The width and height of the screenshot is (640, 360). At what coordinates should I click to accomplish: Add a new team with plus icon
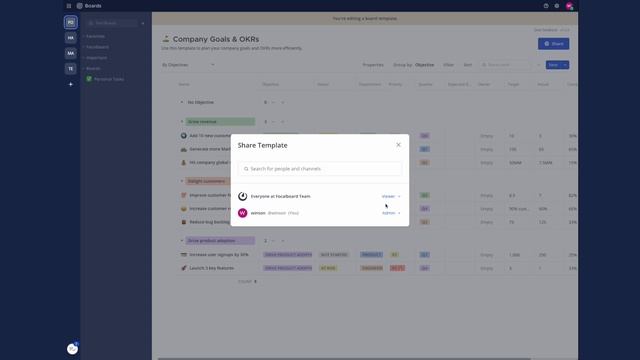(71, 84)
